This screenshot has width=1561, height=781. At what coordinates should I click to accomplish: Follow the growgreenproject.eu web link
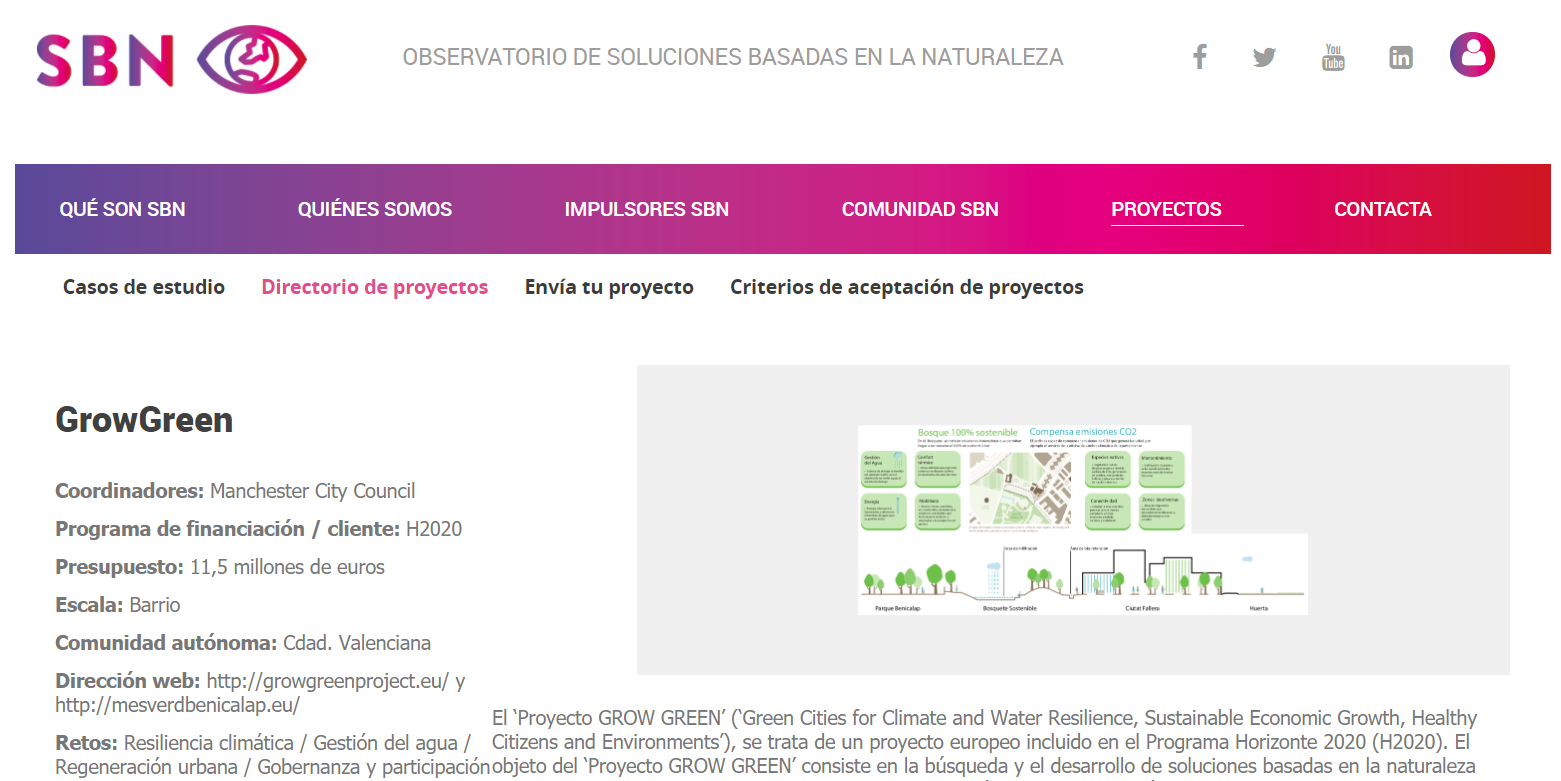pyautogui.click(x=327, y=681)
